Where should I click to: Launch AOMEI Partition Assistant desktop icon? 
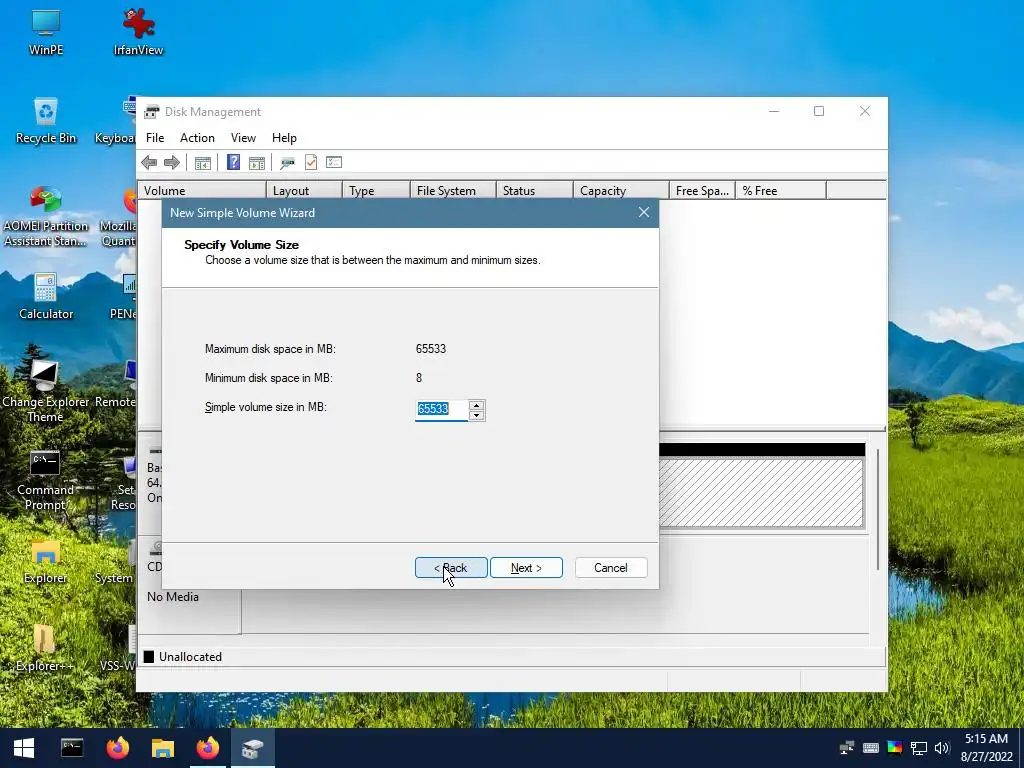tap(46, 216)
